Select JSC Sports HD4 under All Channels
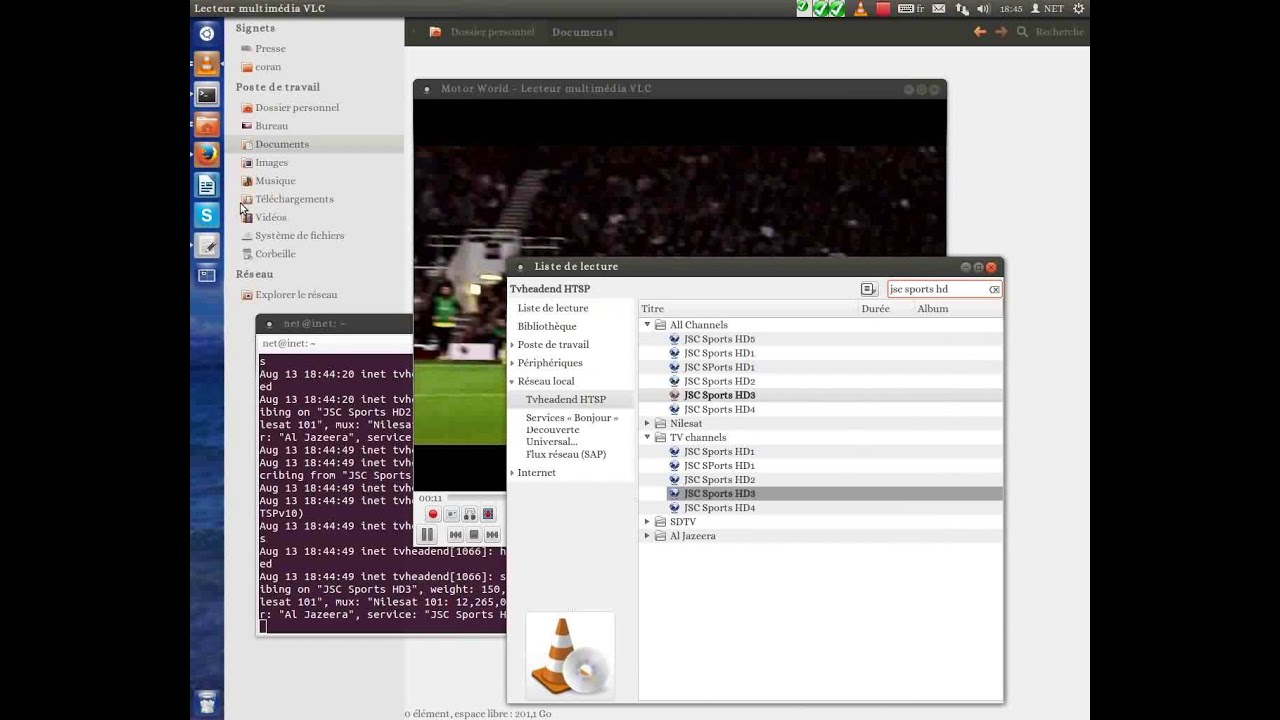This screenshot has width=1280, height=720. (719, 409)
